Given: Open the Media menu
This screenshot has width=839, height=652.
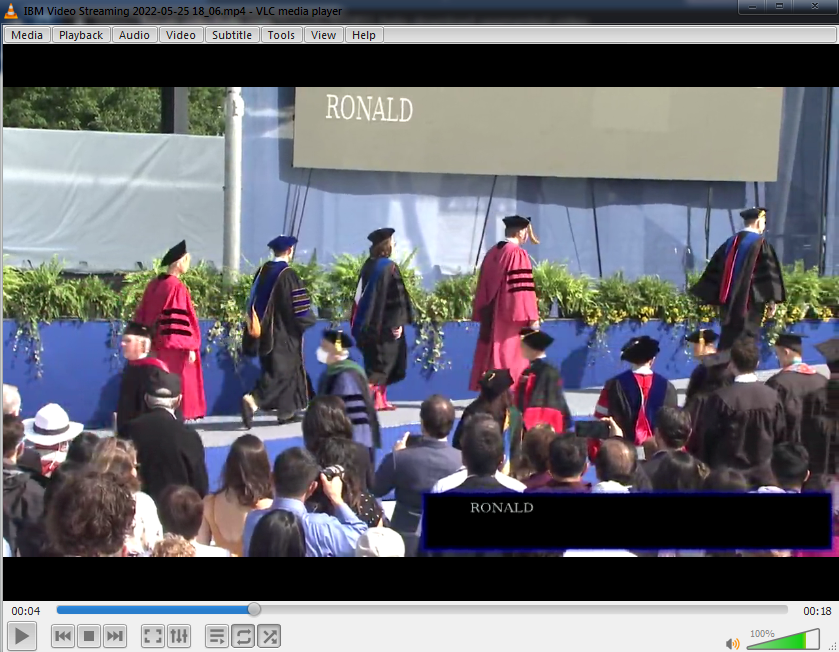Looking at the screenshot, I should (27, 35).
